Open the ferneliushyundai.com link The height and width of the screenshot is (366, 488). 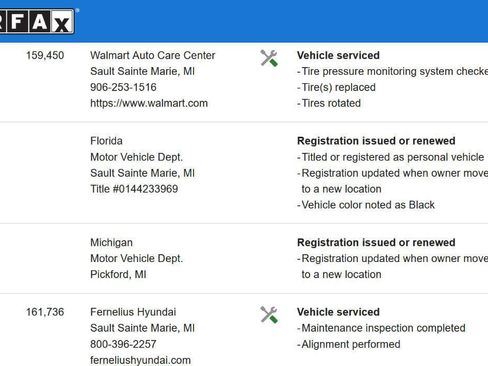click(x=140, y=360)
